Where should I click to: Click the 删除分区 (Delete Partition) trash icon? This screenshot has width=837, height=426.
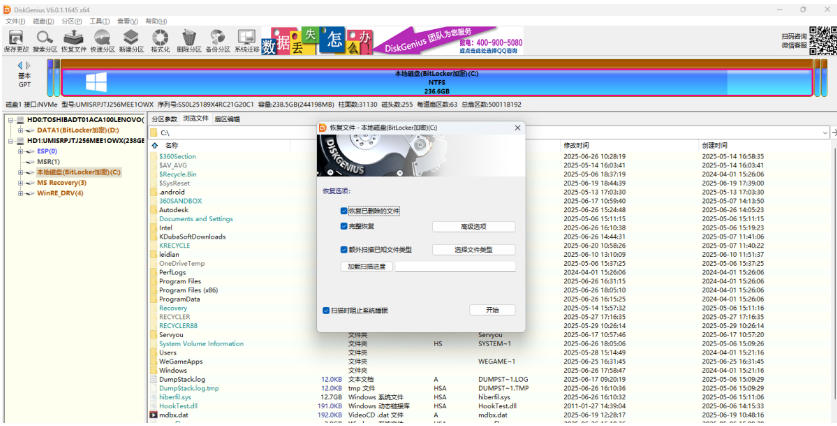189,39
